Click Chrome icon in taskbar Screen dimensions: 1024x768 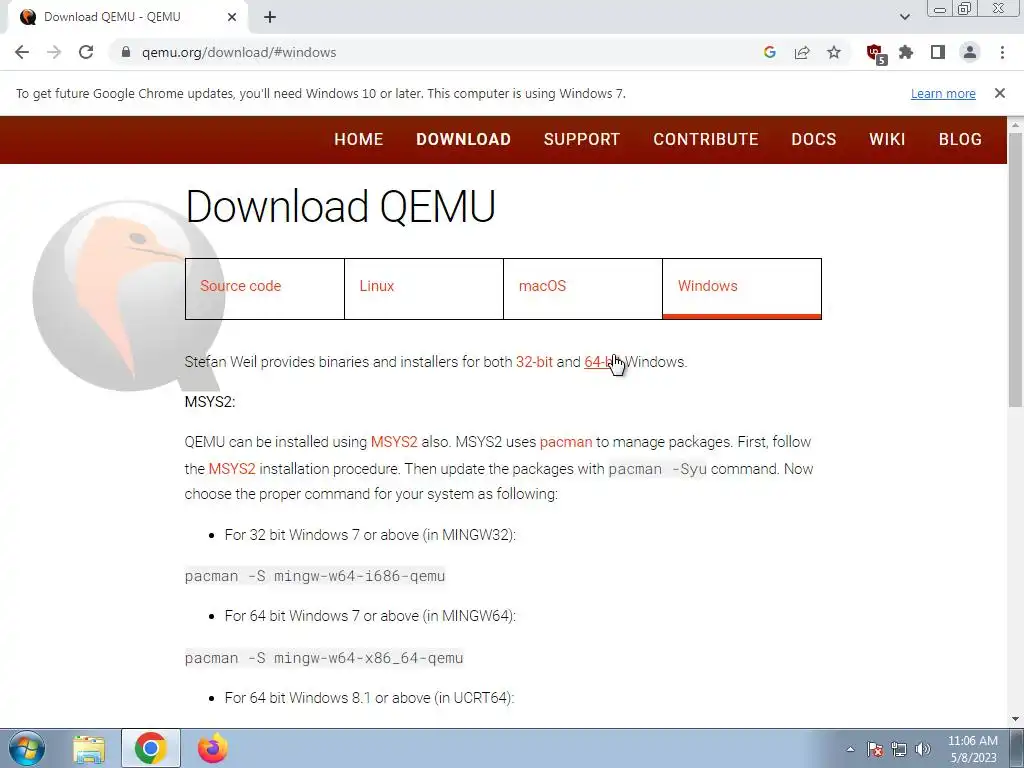(151, 748)
